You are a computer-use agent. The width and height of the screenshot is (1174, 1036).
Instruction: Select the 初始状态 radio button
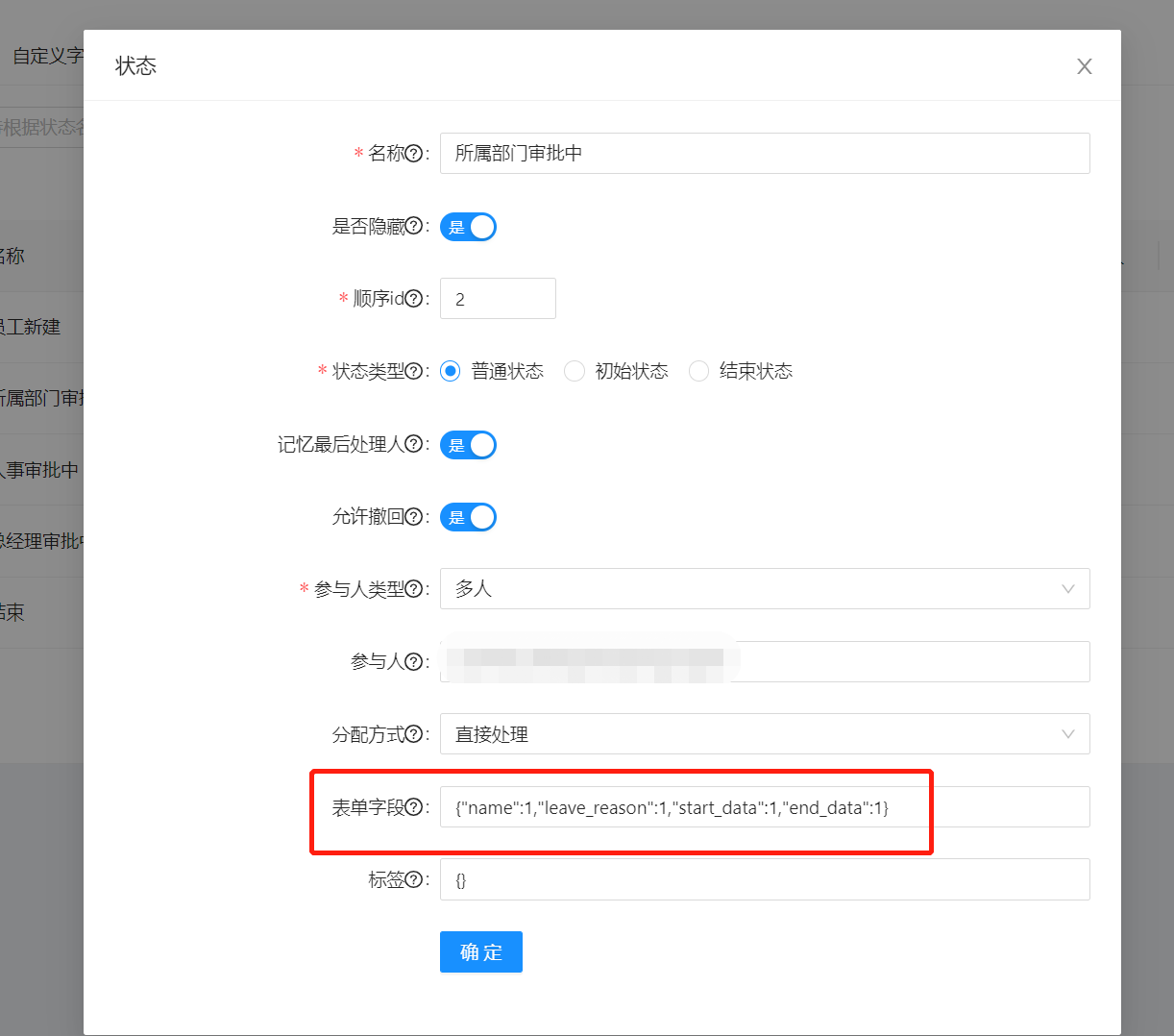tap(575, 371)
